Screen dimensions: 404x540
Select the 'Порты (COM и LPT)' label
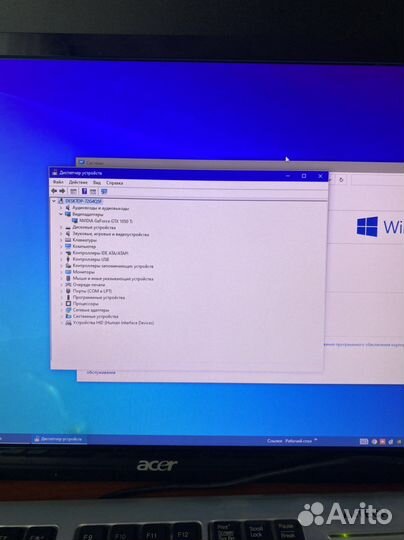click(92, 291)
